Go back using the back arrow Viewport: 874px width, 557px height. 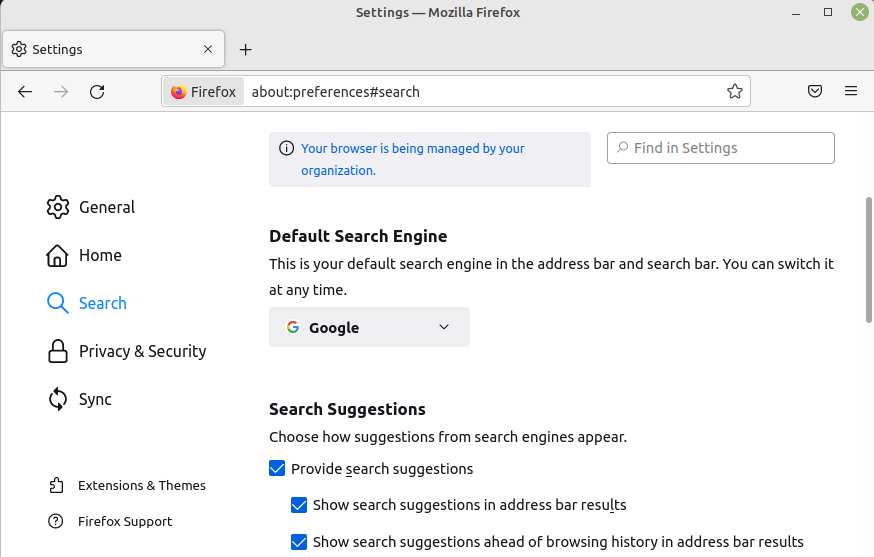(25, 92)
